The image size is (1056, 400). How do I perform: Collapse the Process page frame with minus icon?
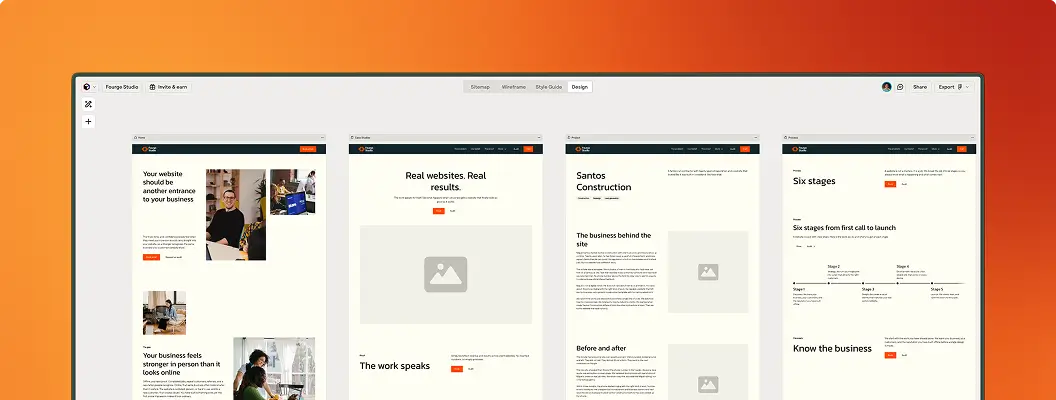click(x=972, y=137)
